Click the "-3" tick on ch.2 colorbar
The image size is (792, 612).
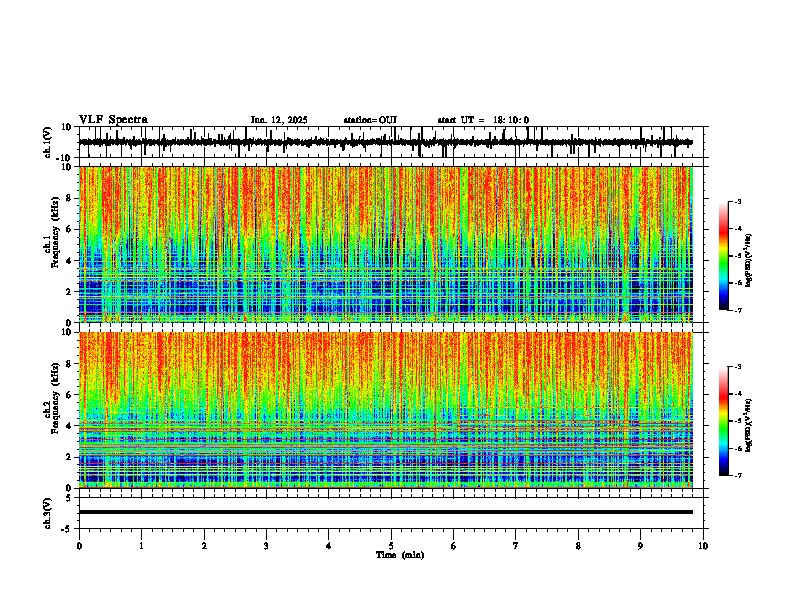coord(737,367)
